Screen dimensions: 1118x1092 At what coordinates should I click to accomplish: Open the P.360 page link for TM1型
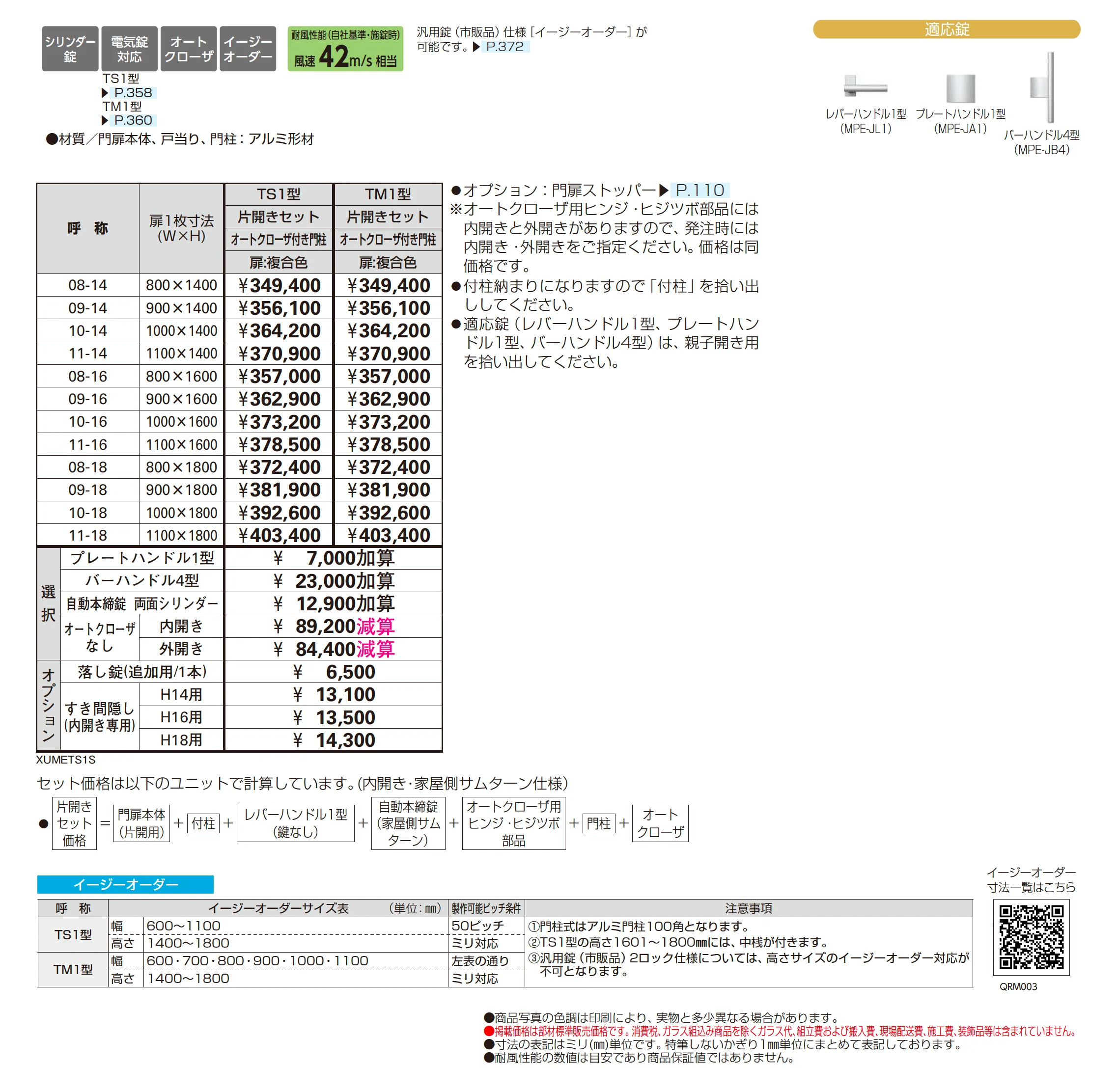click(133, 120)
